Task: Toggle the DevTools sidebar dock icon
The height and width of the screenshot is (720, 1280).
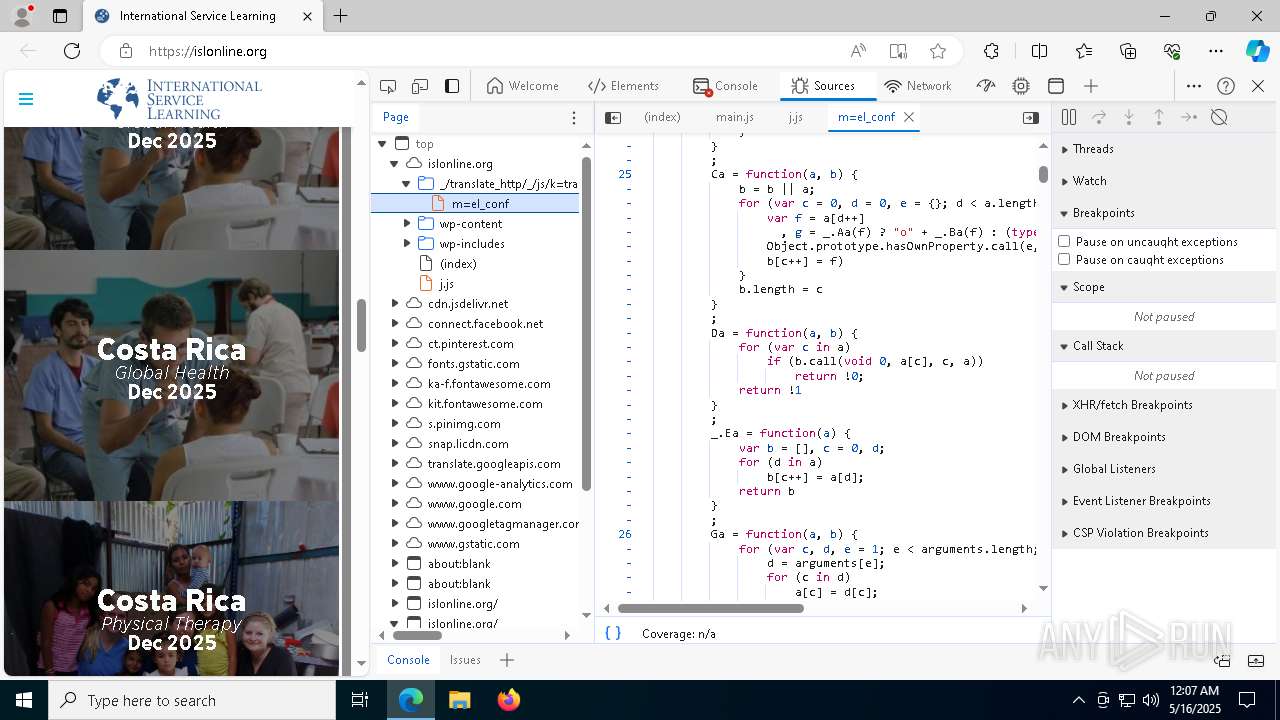Action: pos(452,86)
